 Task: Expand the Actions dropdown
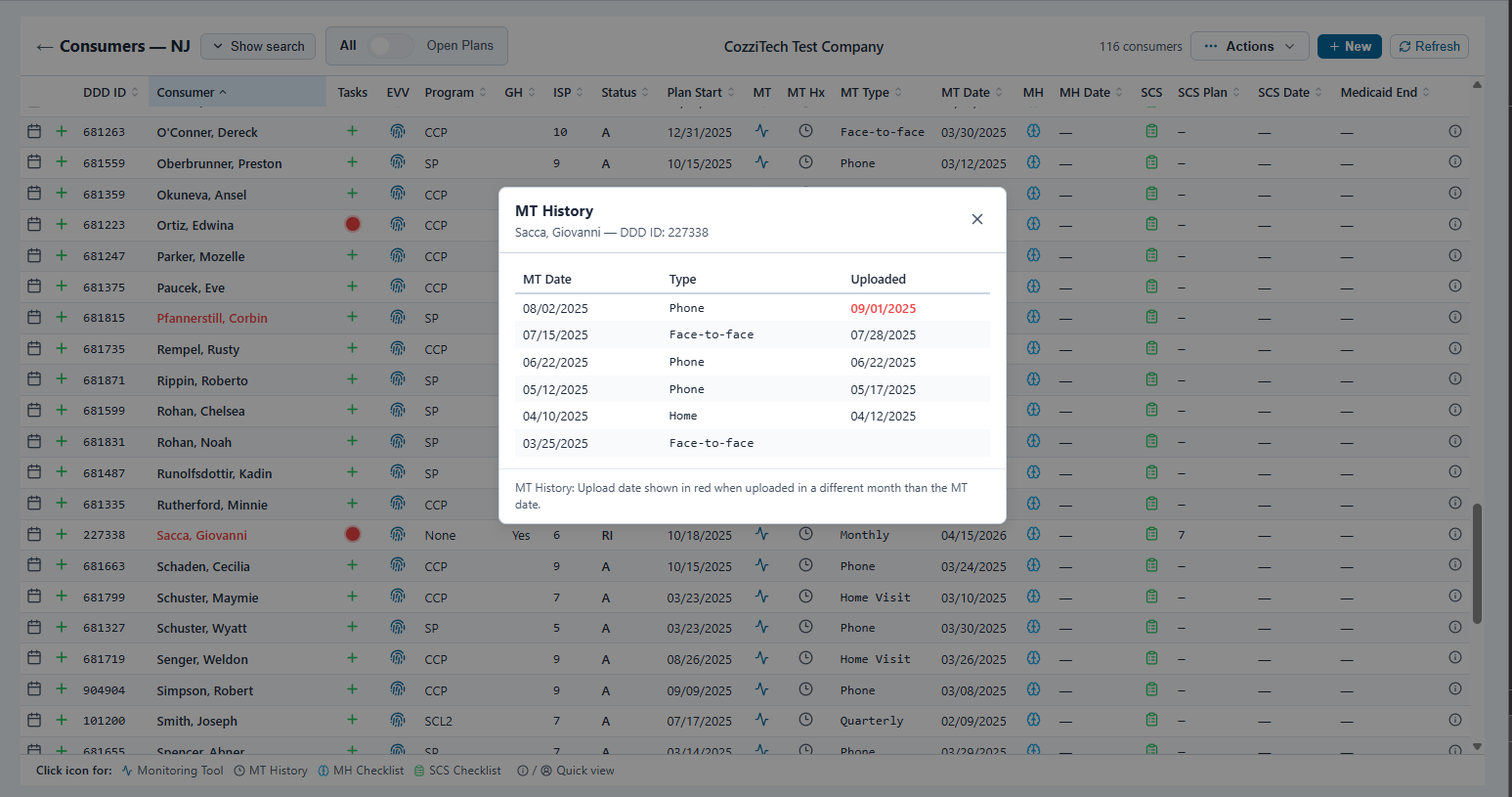[1249, 45]
